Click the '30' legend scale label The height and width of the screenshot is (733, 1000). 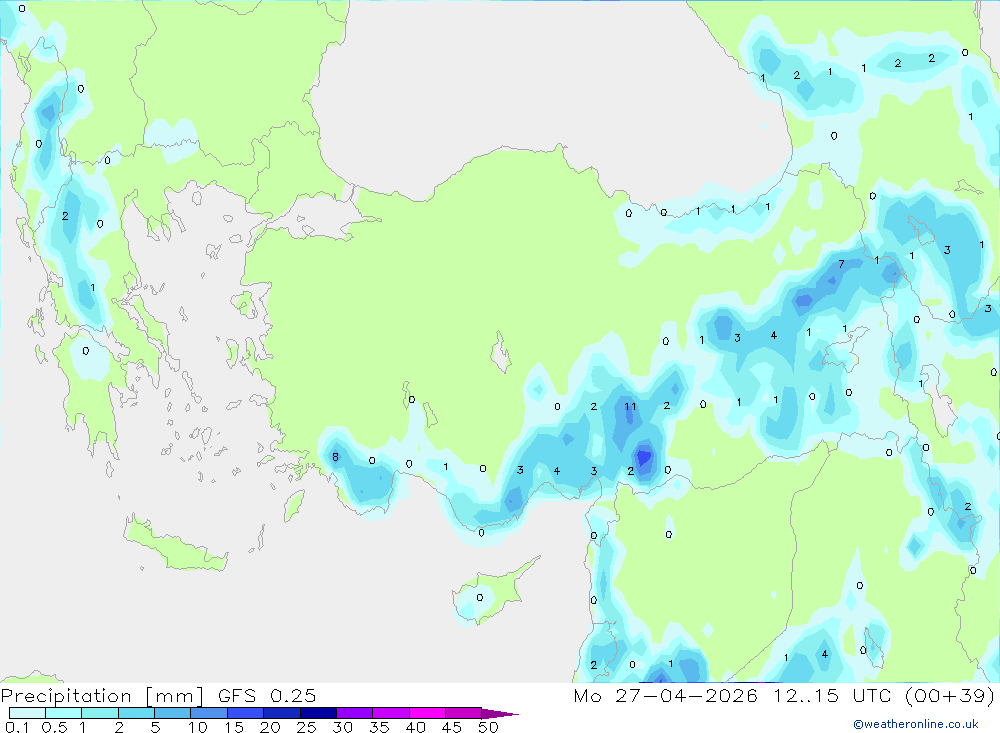tap(342, 727)
